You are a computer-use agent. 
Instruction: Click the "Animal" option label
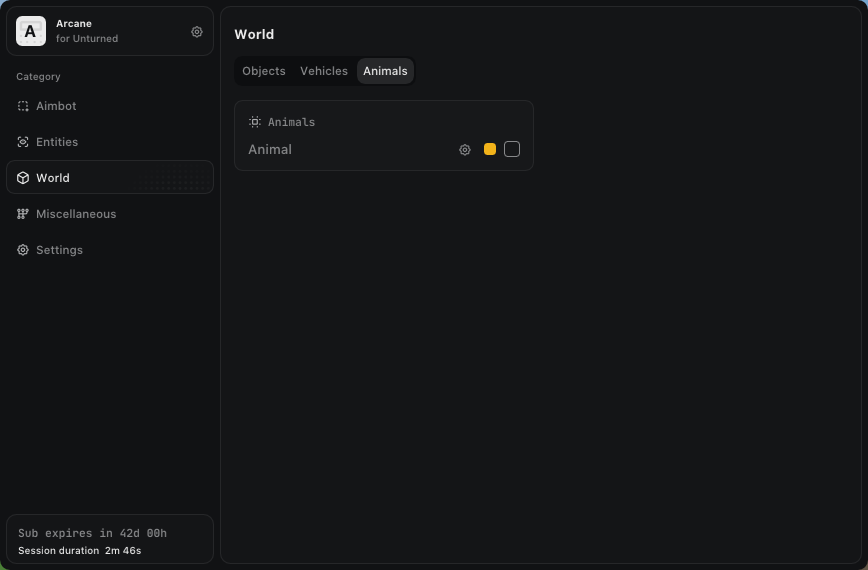(x=270, y=150)
